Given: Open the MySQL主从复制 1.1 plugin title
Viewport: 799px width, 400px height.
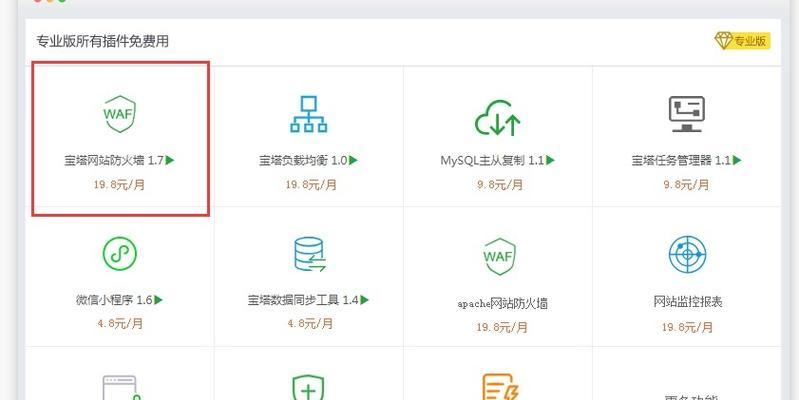Looking at the screenshot, I should point(492,161).
